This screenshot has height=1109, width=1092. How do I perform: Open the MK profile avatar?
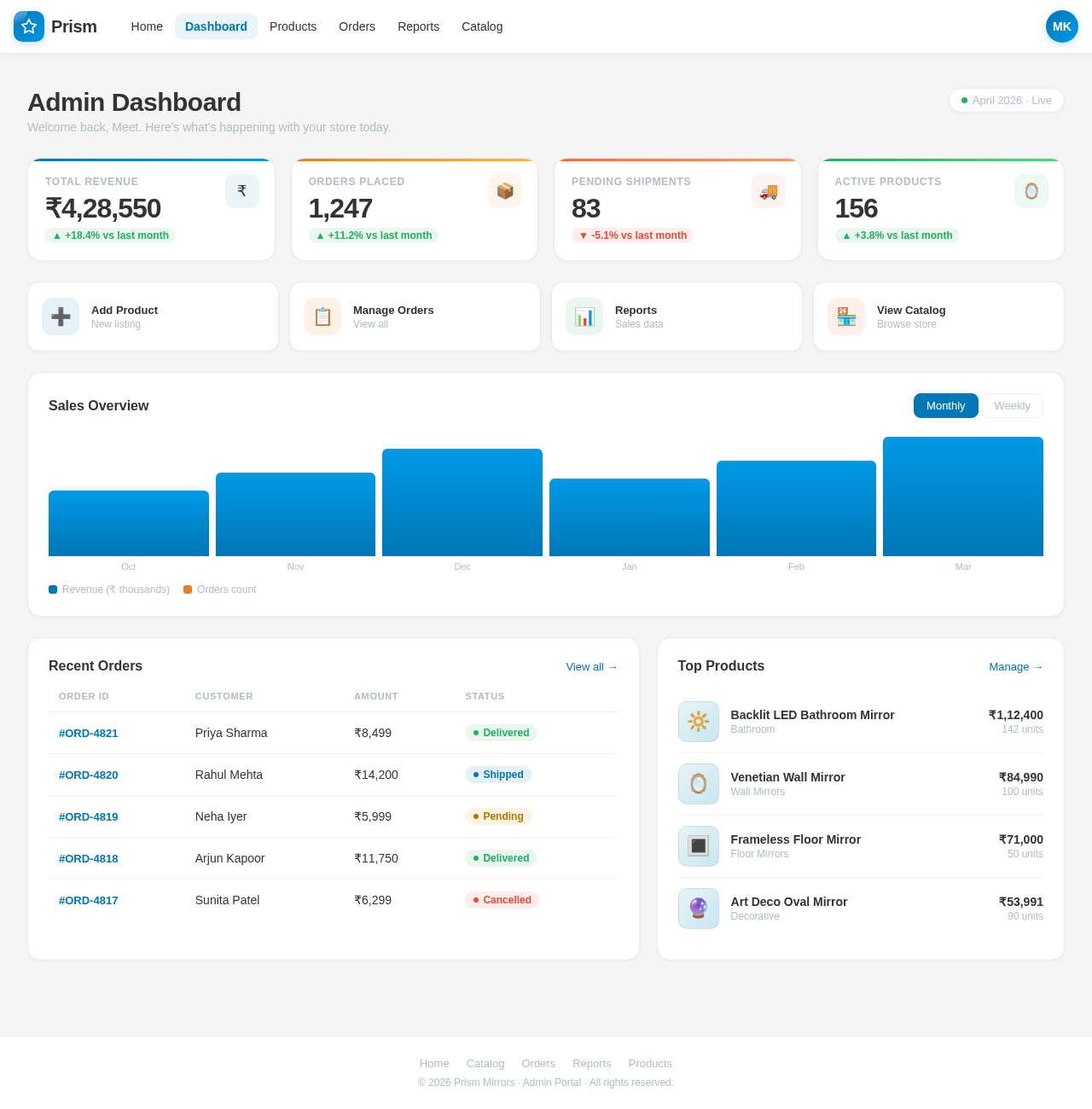click(x=1061, y=26)
